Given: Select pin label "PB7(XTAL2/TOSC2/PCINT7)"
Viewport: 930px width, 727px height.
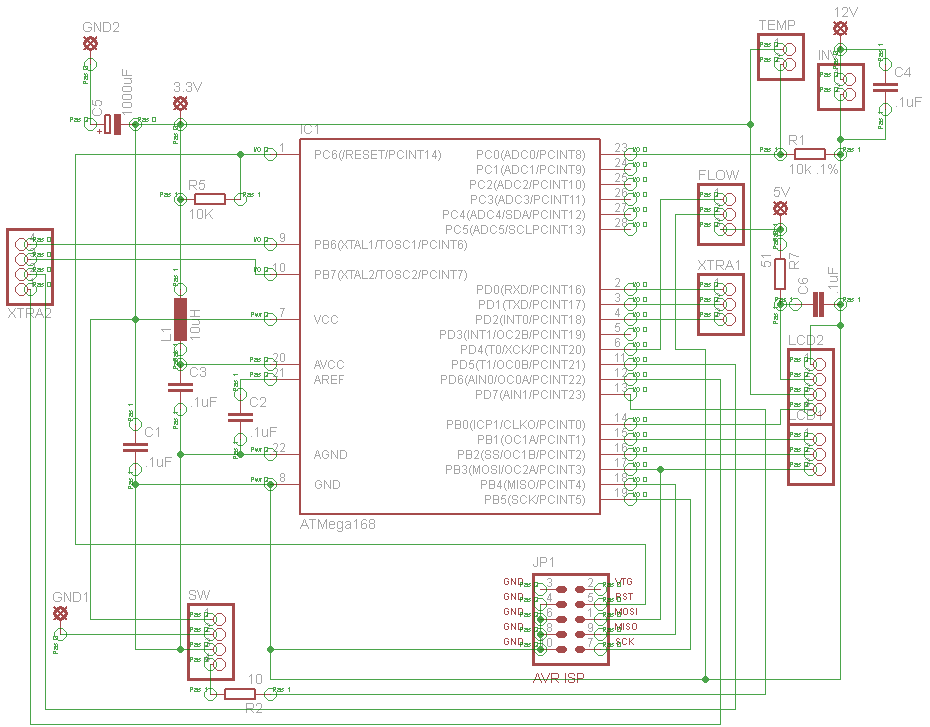Looking at the screenshot, I should pyautogui.click(x=390, y=275).
